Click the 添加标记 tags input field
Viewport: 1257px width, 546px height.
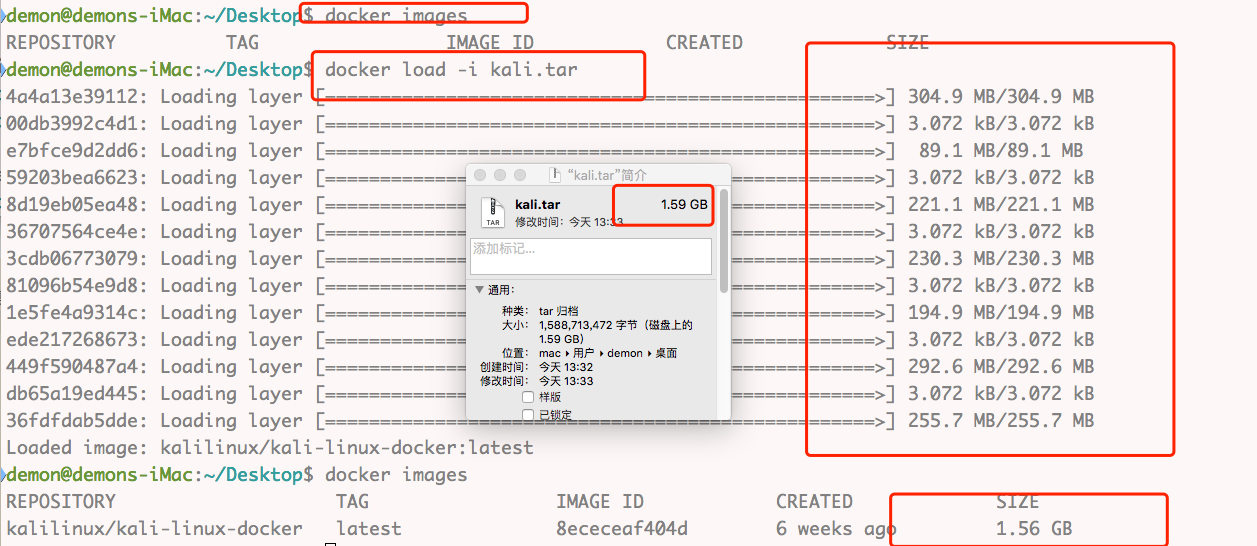pyautogui.click(x=591, y=255)
